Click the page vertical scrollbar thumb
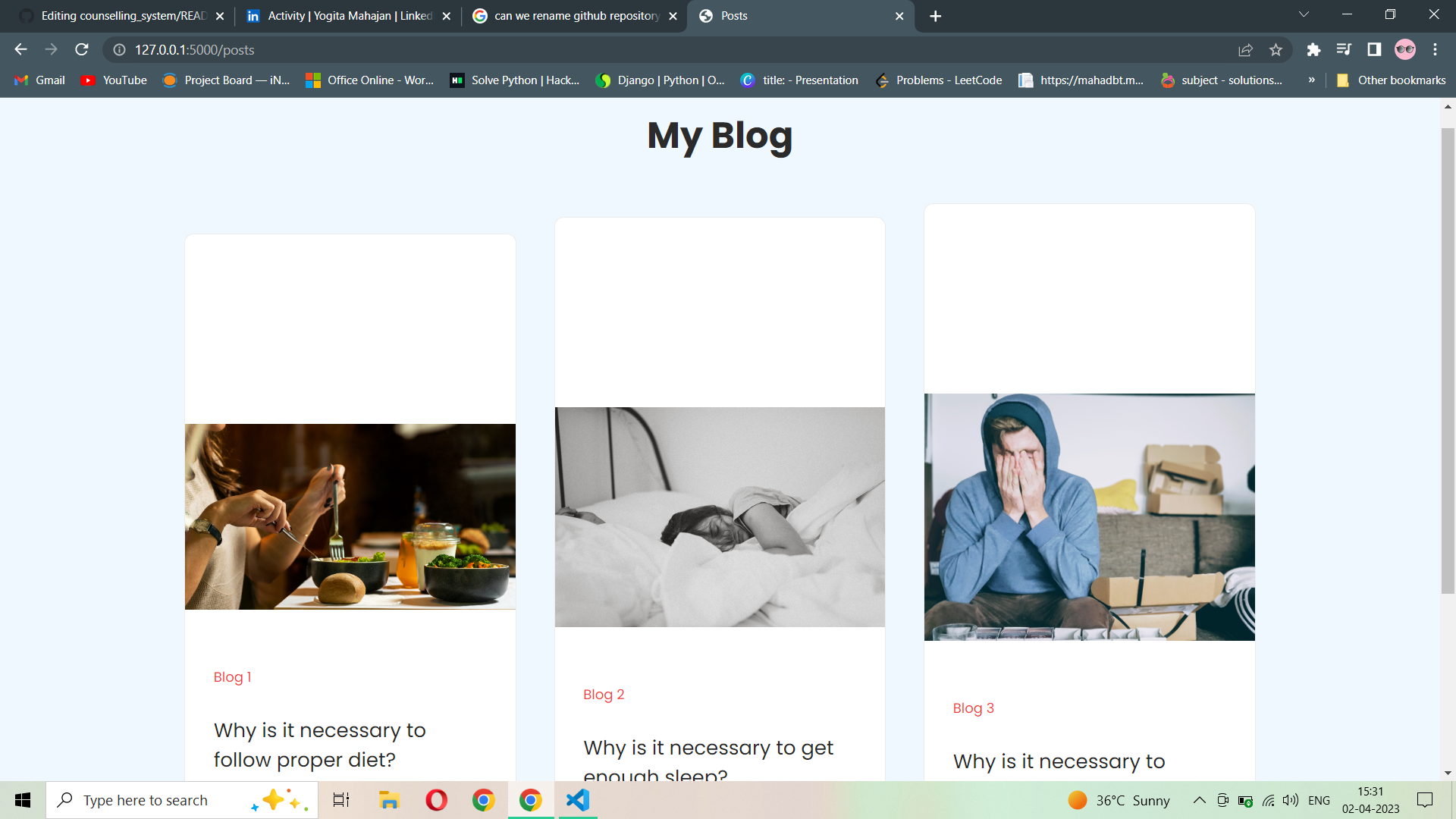The image size is (1456, 819). [1448, 360]
